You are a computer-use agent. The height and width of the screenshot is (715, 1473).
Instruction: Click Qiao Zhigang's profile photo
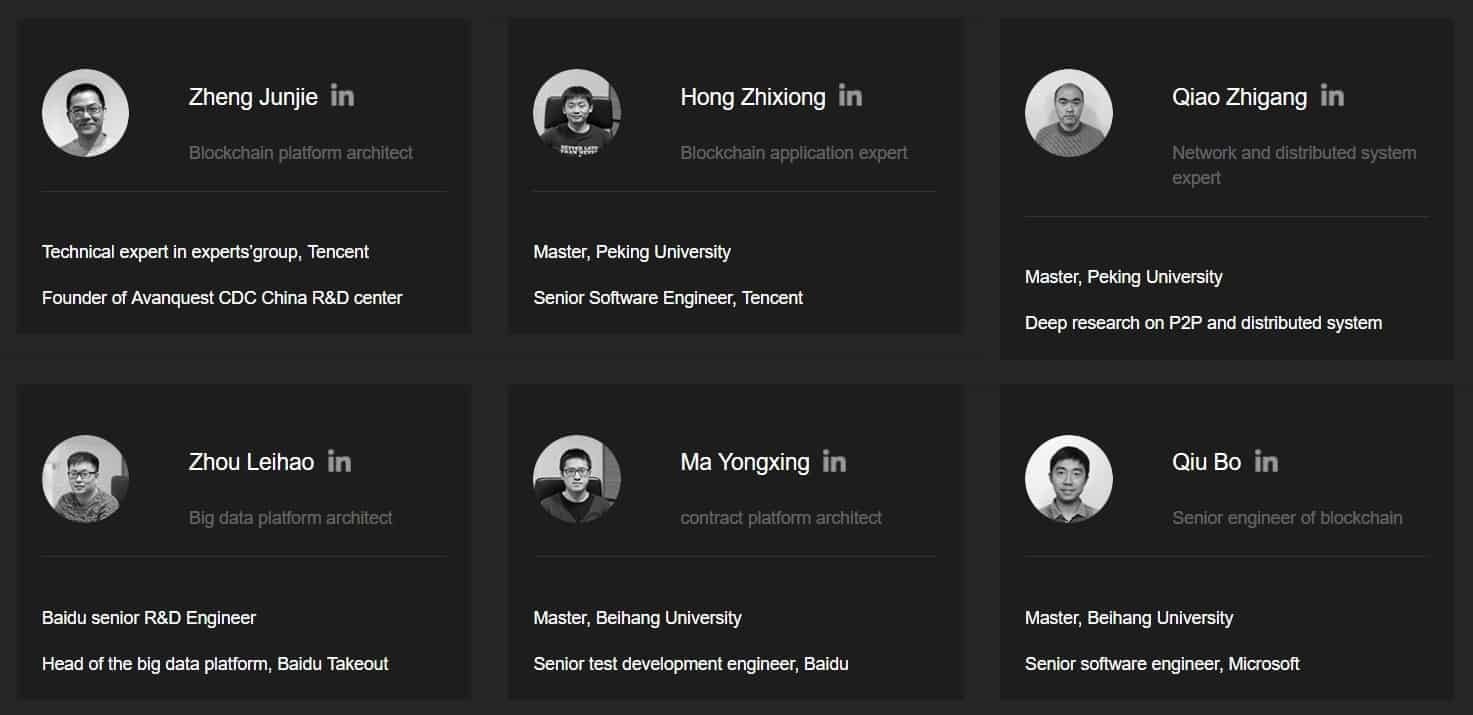1068,113
